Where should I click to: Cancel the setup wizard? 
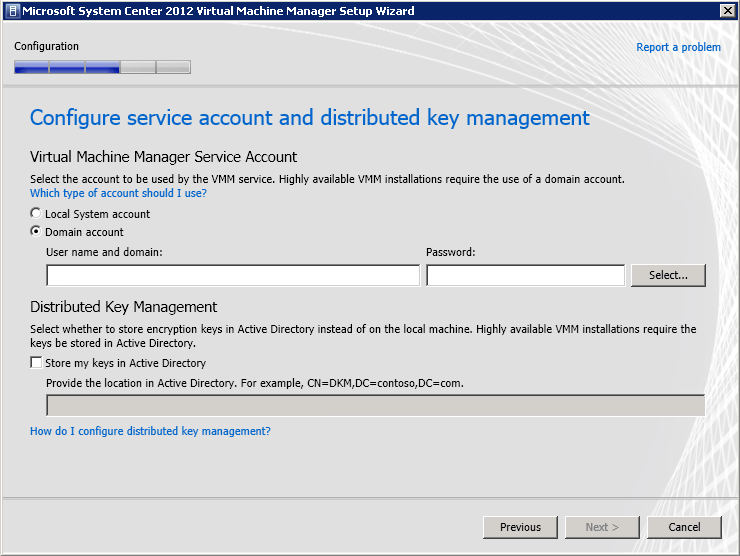pos(684,527)
